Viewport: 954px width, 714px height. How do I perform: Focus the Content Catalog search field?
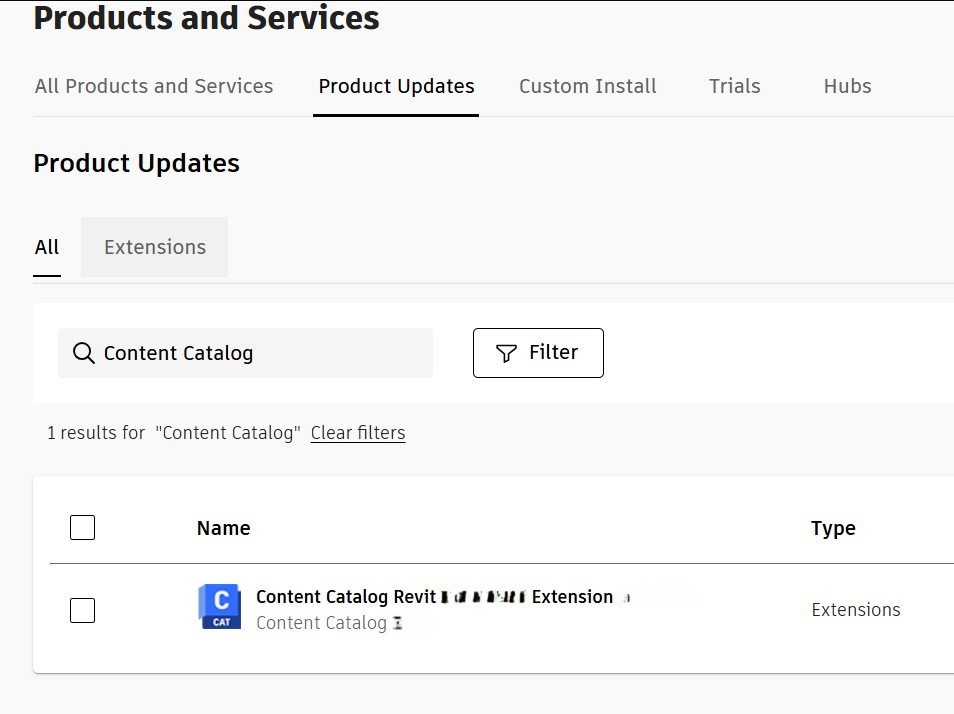click(x=262, y=353)
